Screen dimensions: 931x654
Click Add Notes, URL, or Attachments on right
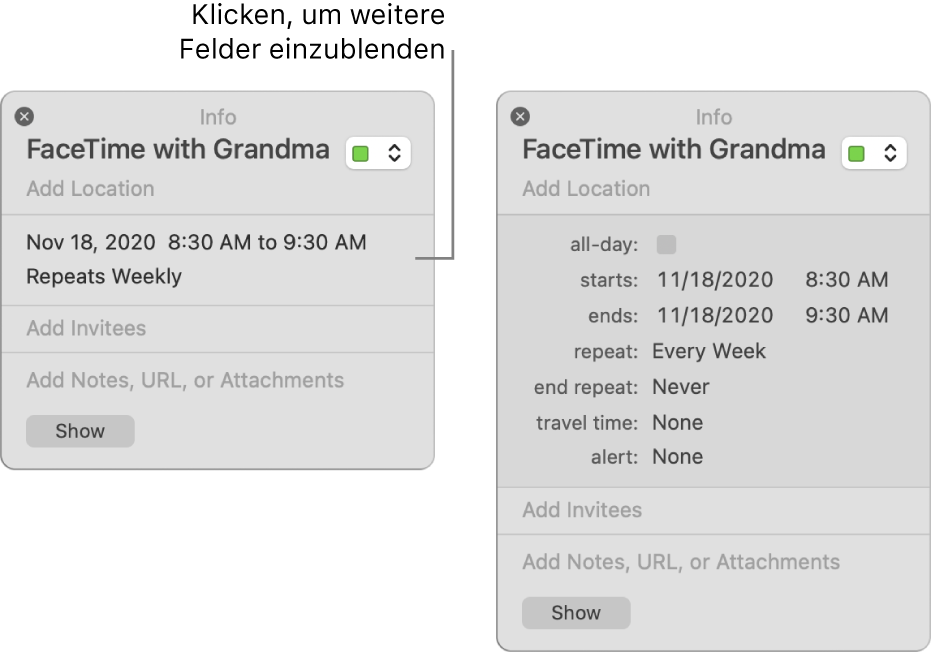click(x=681, y=562)
